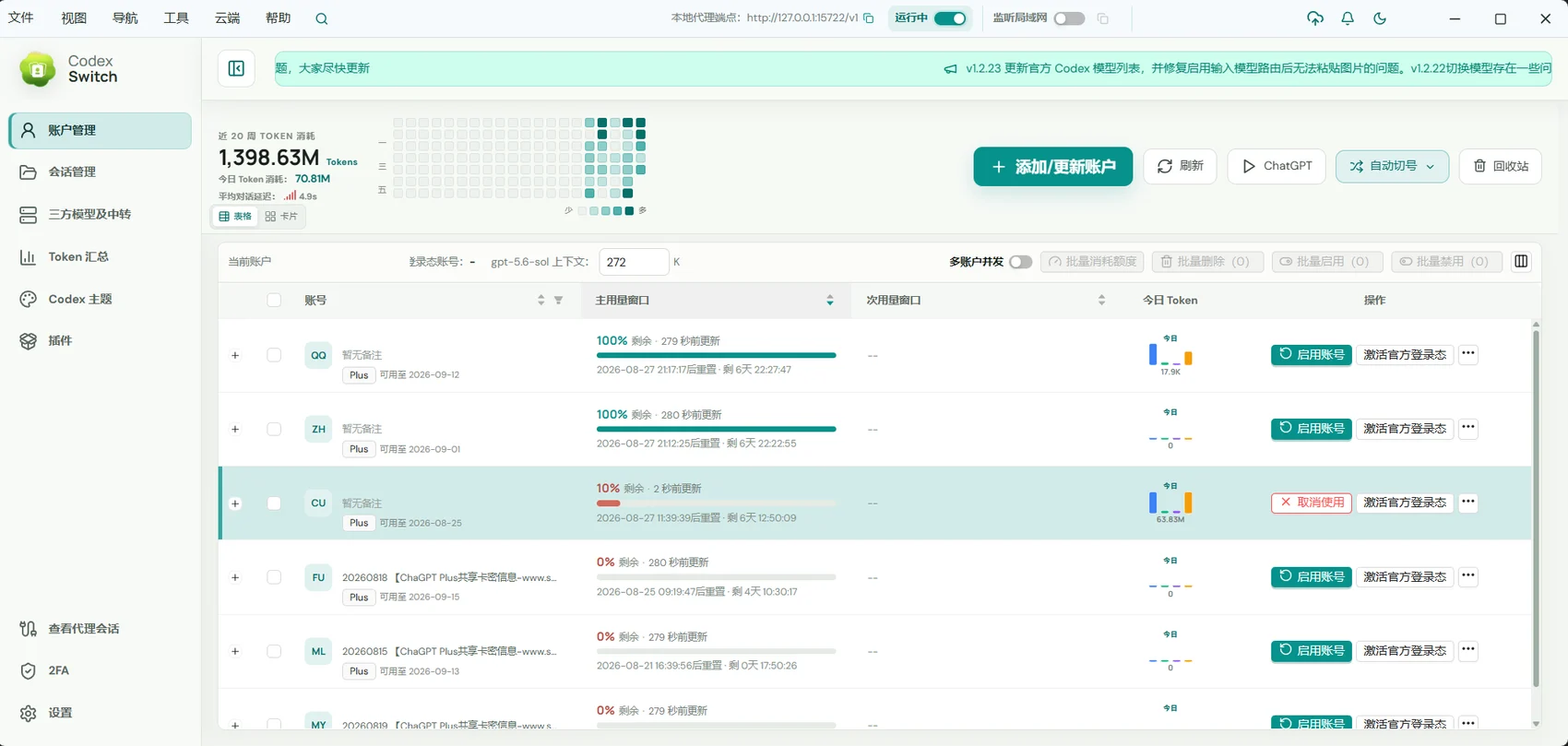Click the search icon in menu bar
Viewport: 1568px width, 746px height.
(321, 18)
